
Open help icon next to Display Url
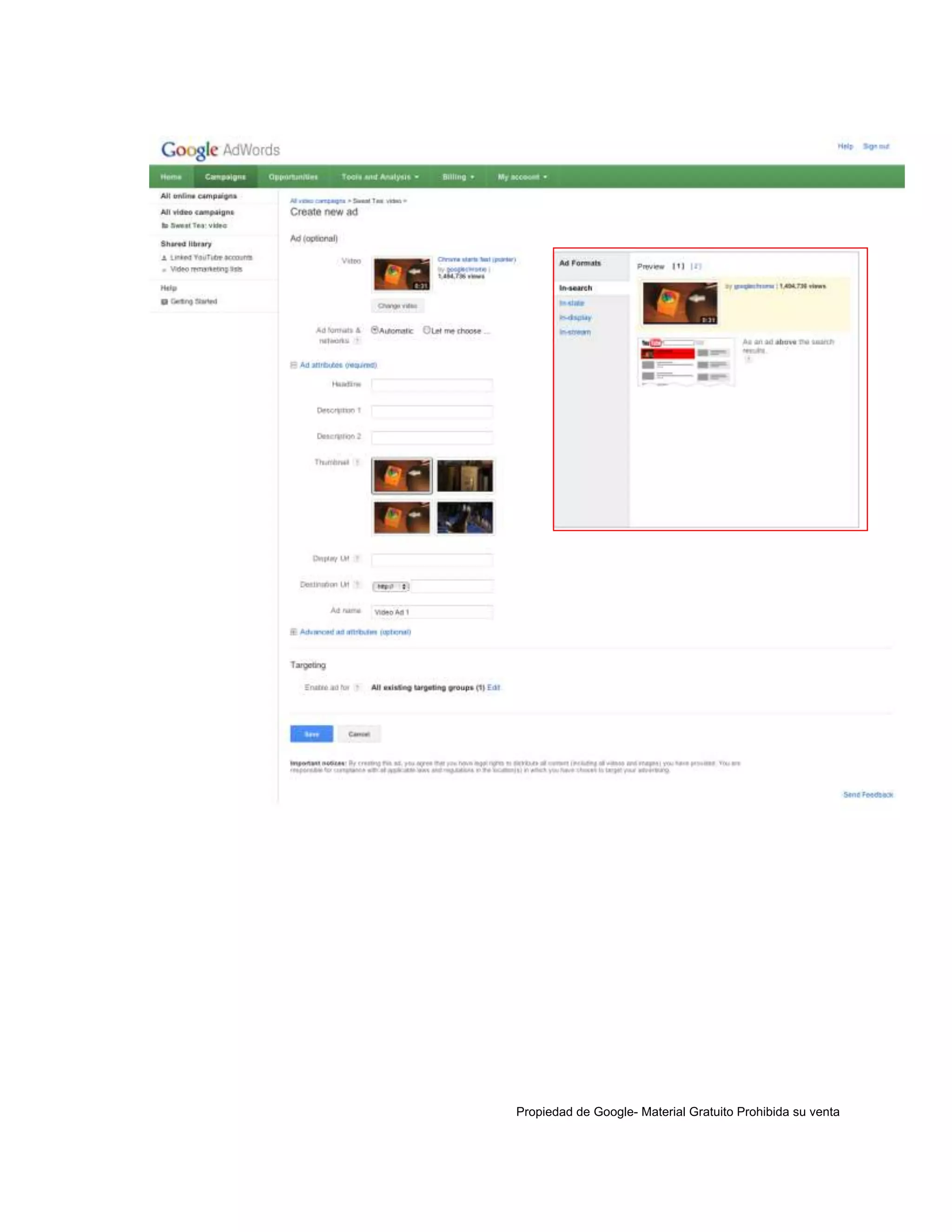[357, 559]
